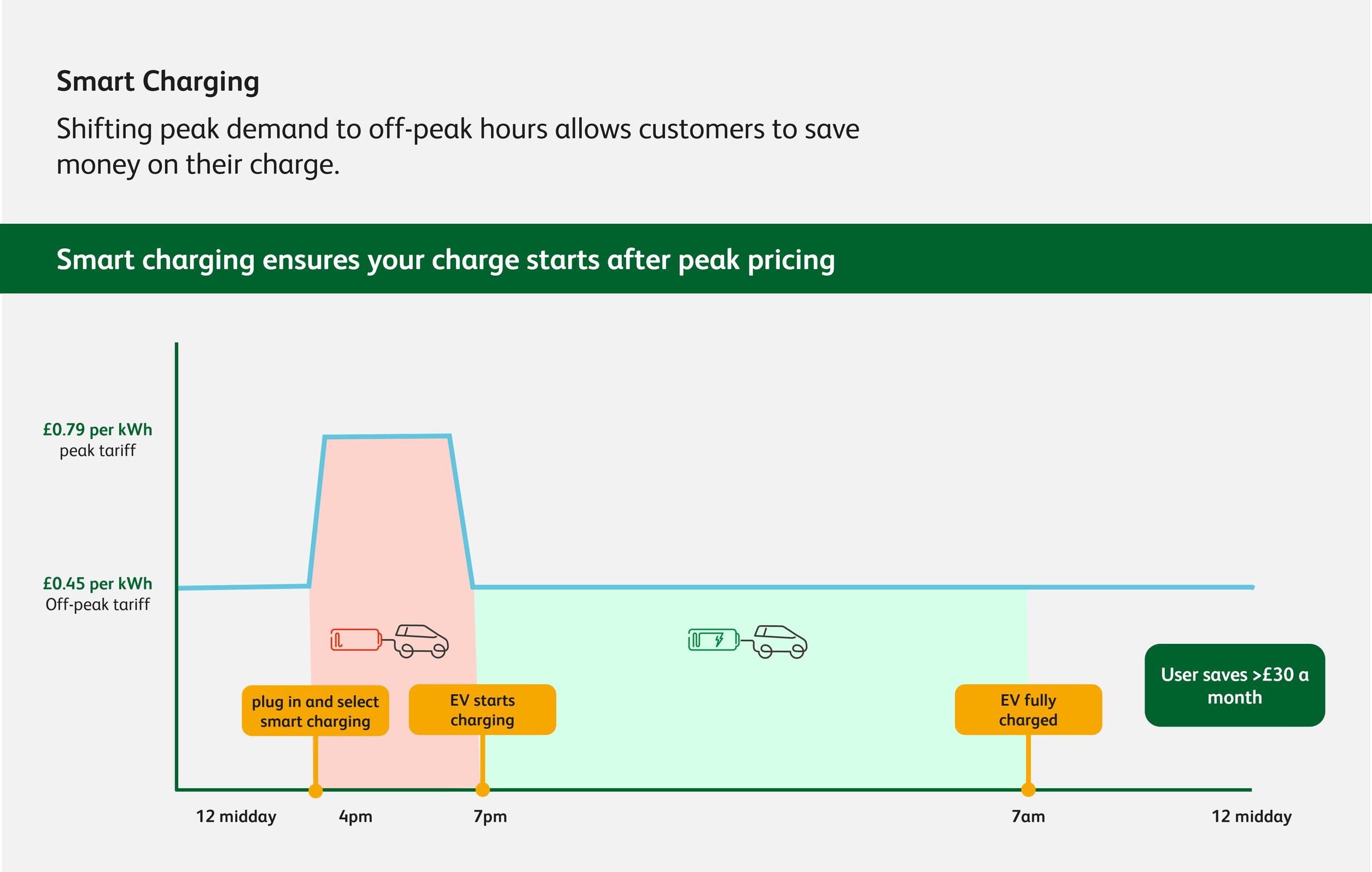Click the '4pm' axis label

(355, 817)
